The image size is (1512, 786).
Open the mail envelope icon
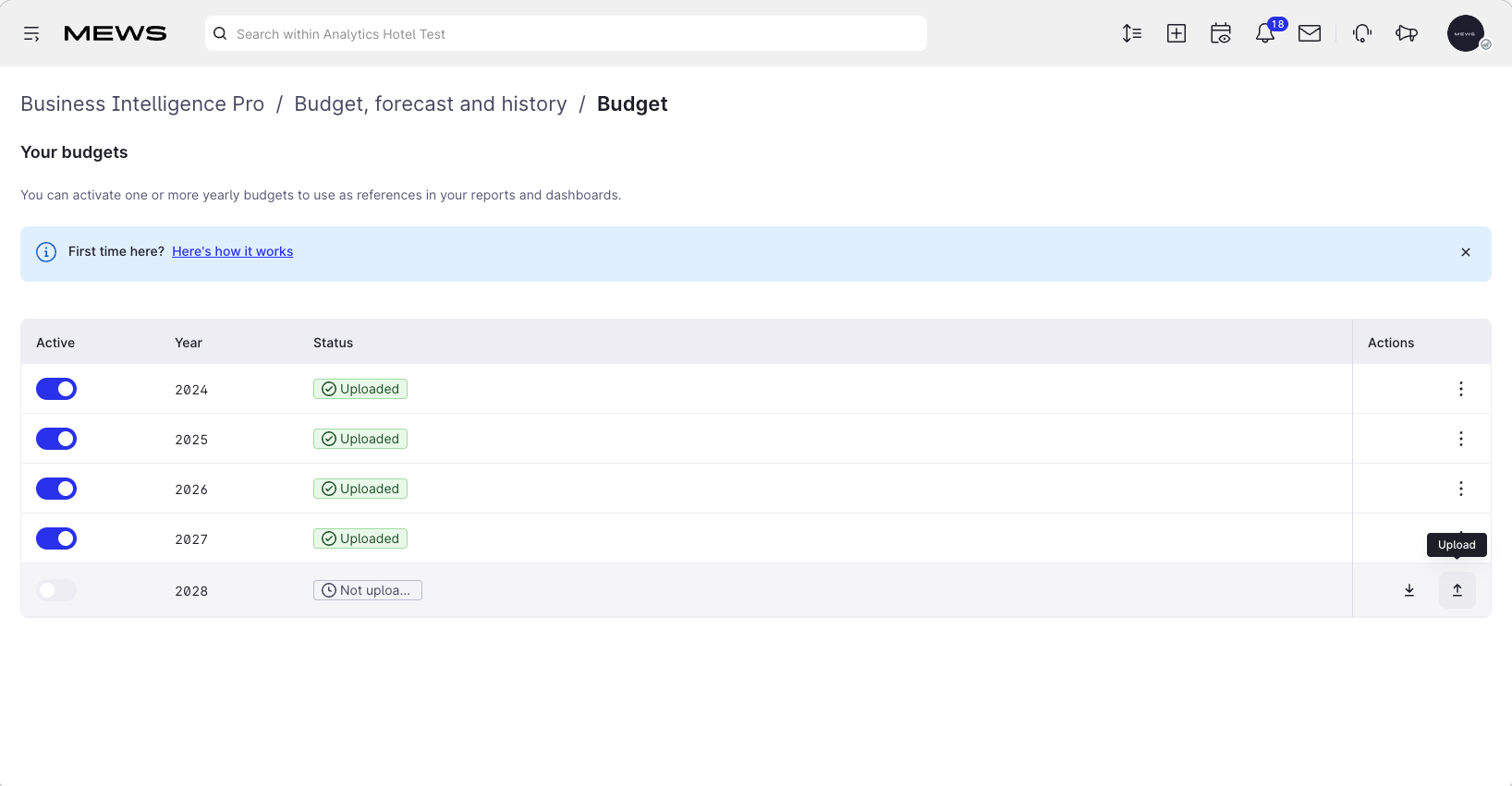[1310, 33]
